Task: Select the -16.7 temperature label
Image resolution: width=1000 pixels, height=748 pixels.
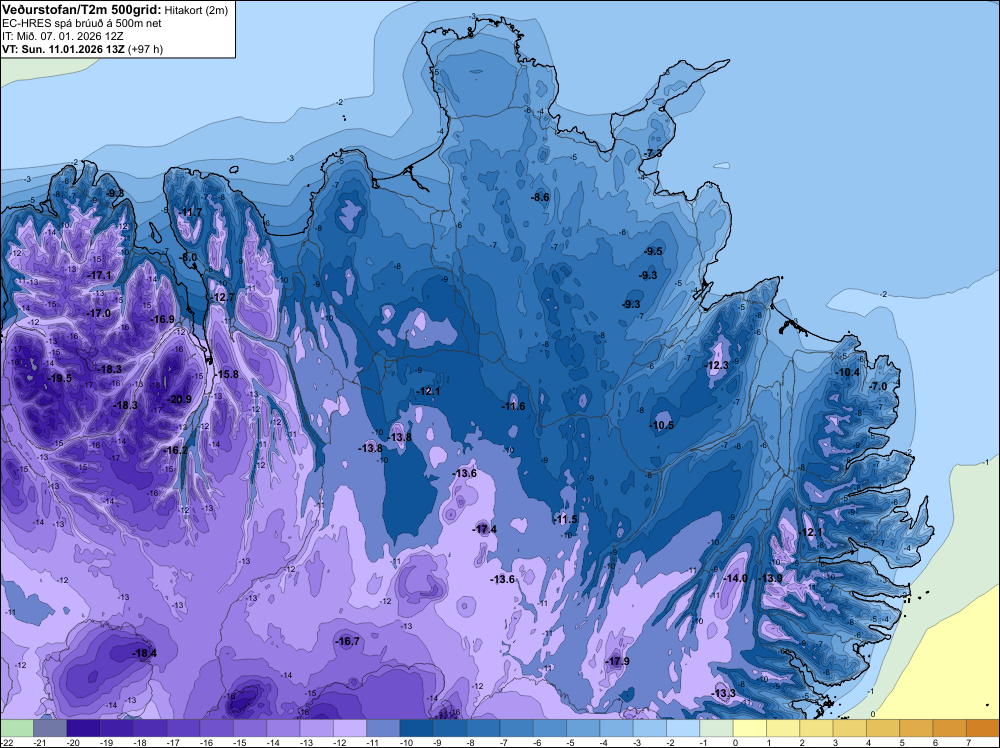Action: tap(348, 641)
